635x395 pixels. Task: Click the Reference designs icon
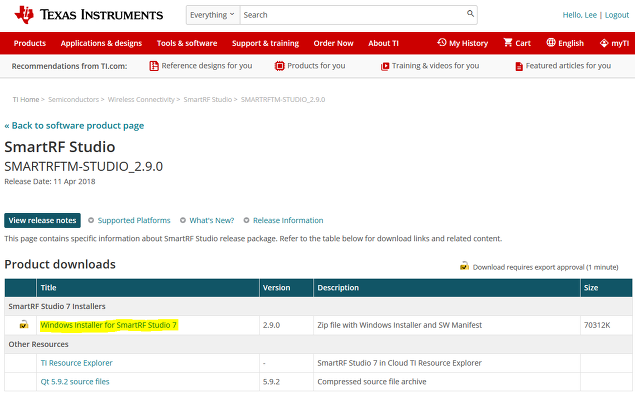pos(154,66)
